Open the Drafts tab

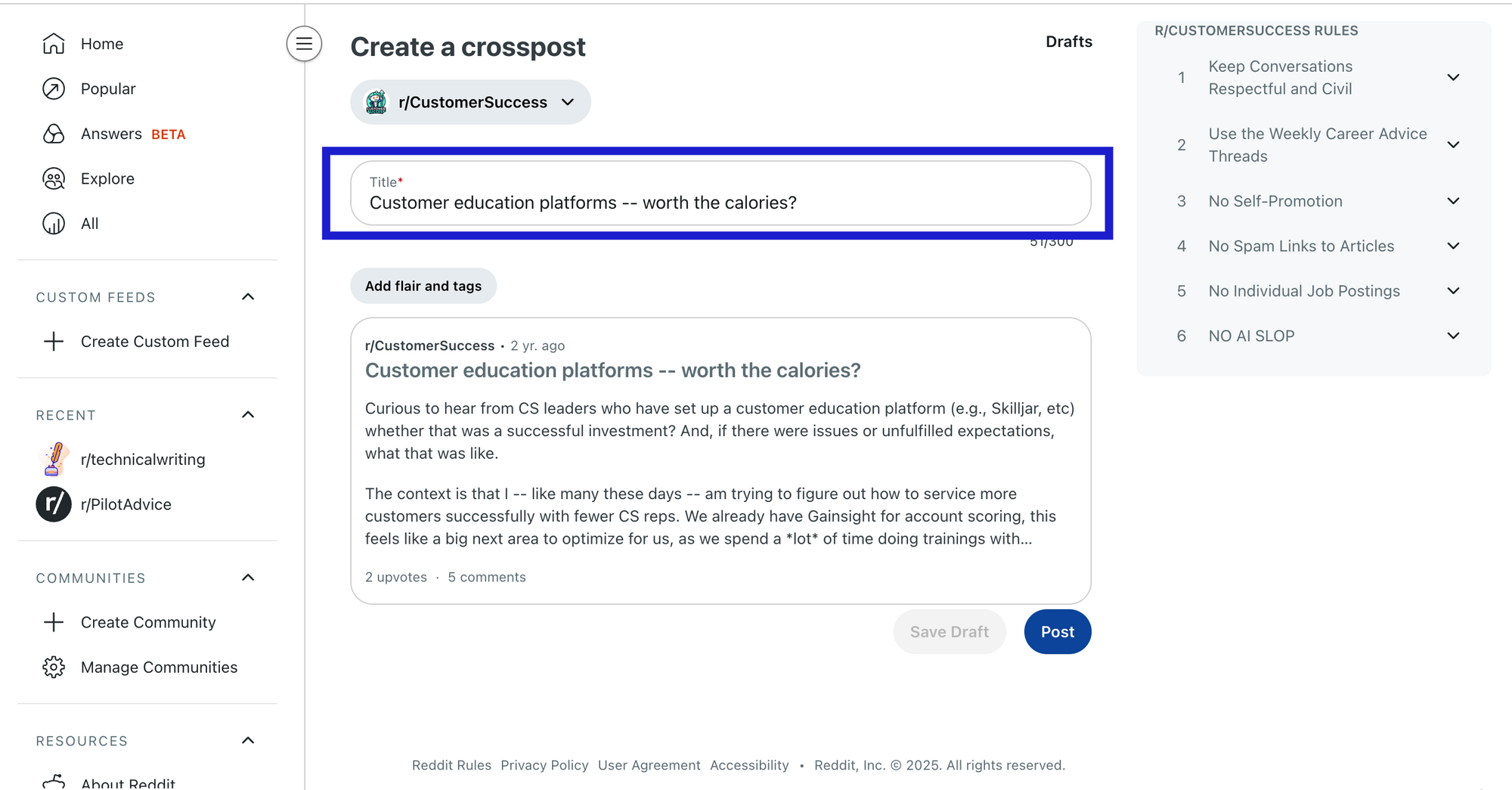pos(1069,42)
